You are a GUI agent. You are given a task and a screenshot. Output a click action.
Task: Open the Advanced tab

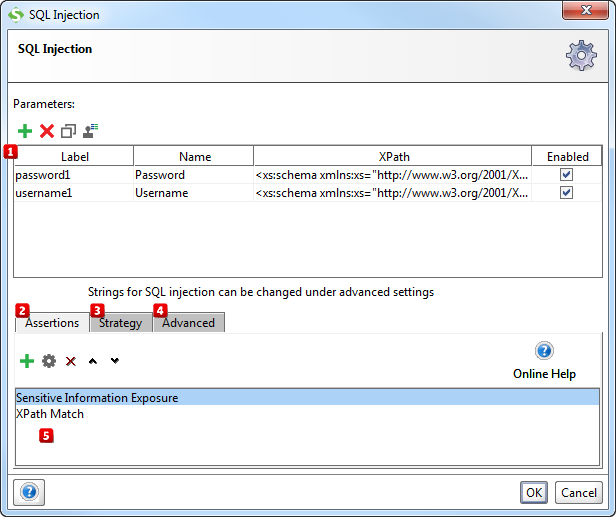pos(189,323)
